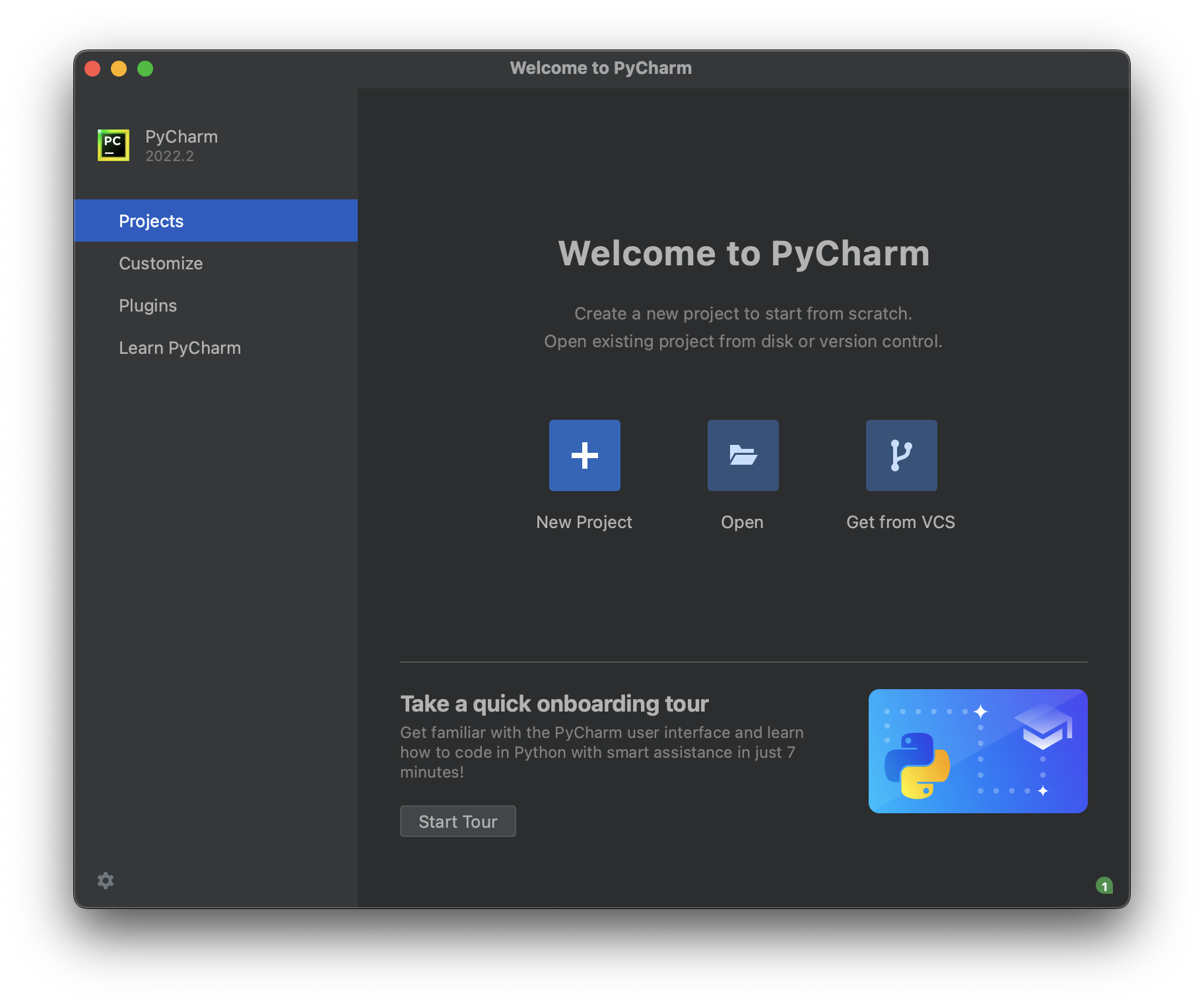Select the Projects tab
This screenshot has height=1006, width=1204.
tap(216, 220)
